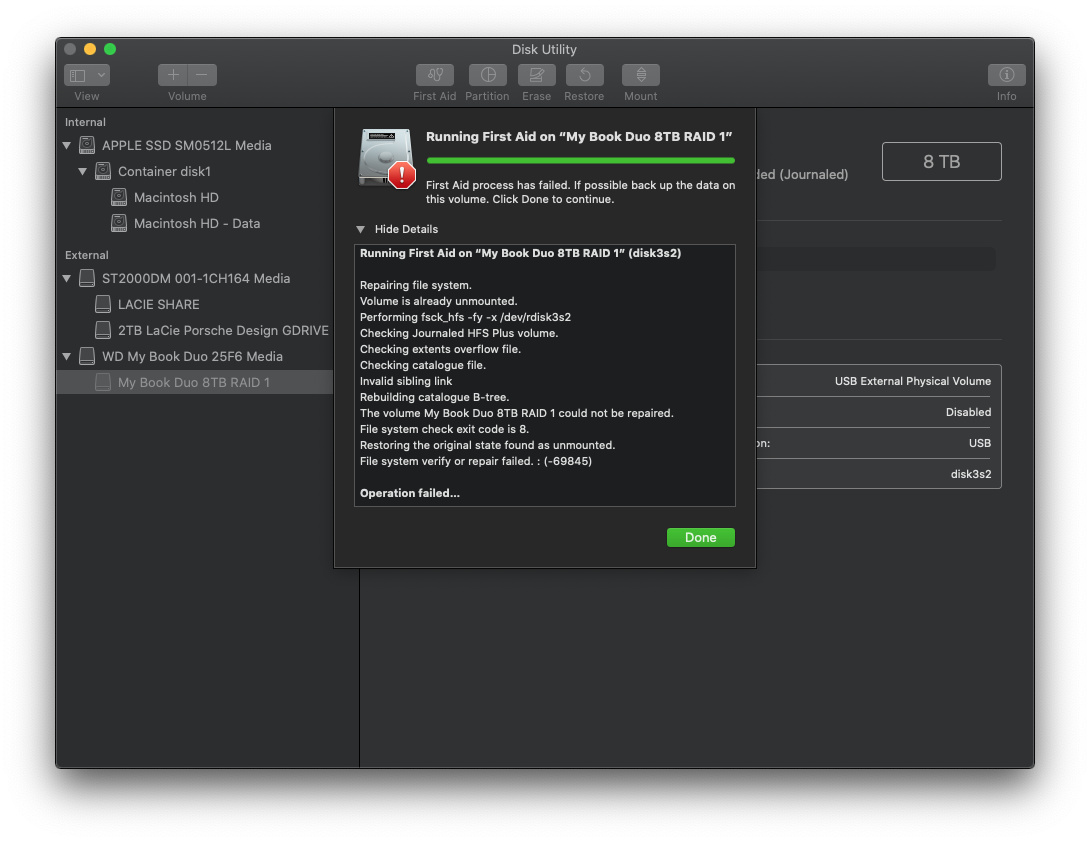The height and width of the screenshot is (842, 1090).
Task: Click the 2TB LaCie Porsche Design icon
Action: (x=103, y=330)
